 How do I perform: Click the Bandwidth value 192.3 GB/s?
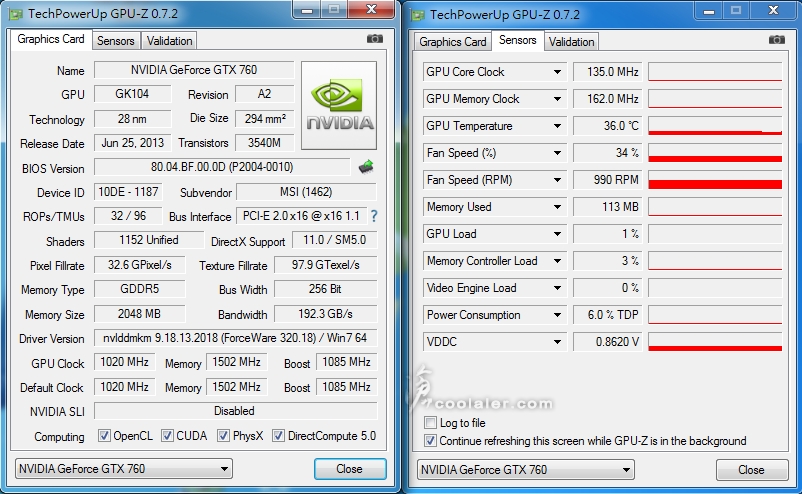(326, 313)
